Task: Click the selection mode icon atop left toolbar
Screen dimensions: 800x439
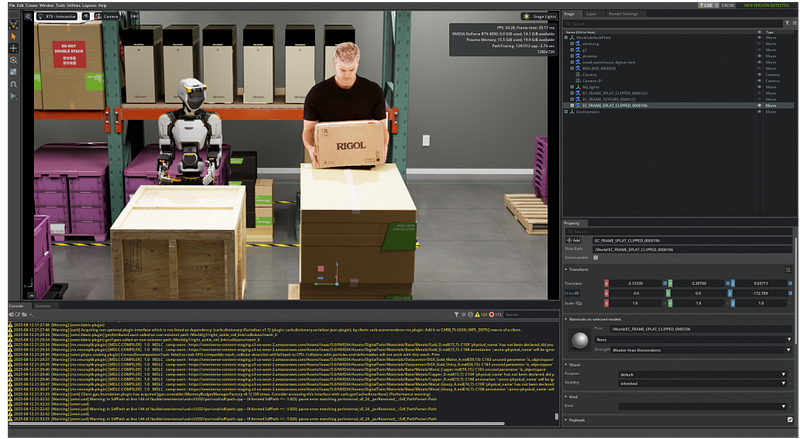Action: [14, 24]
